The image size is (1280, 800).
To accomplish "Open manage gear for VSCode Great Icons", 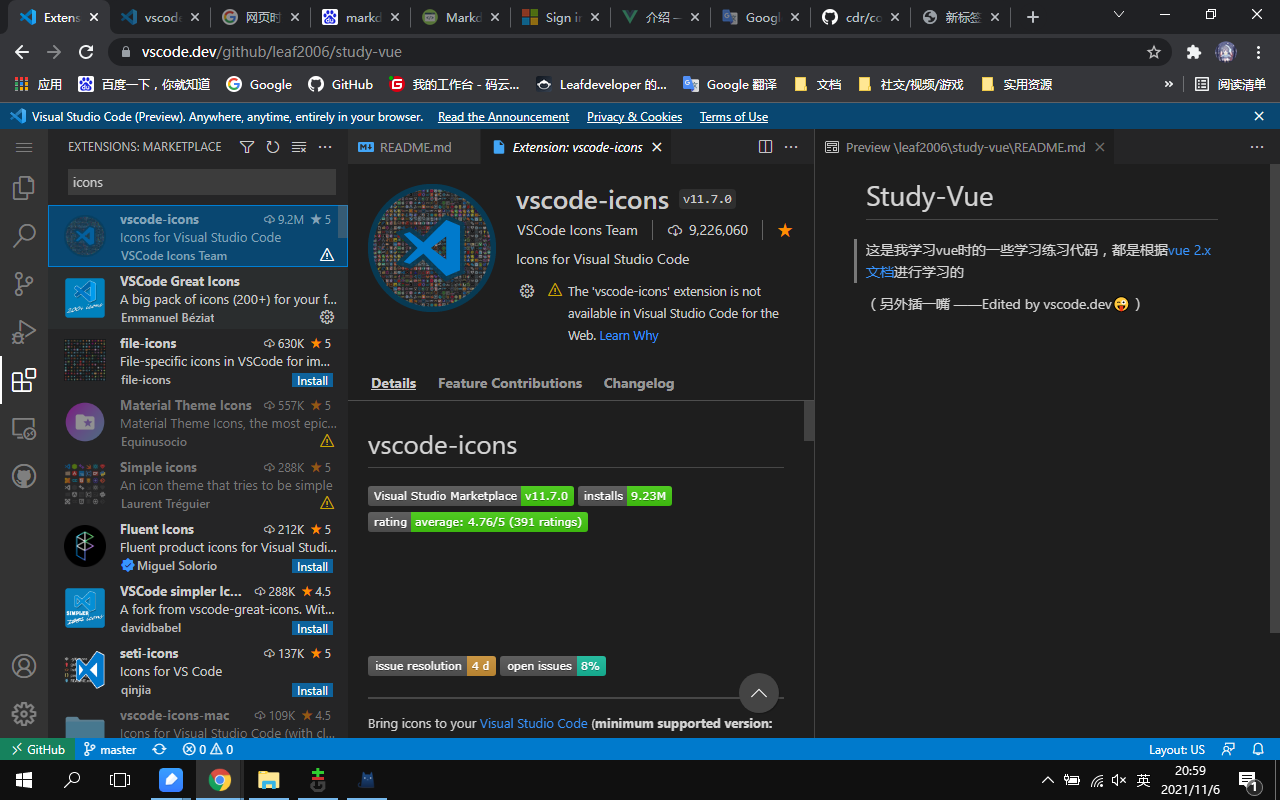I will pos(326,318).
